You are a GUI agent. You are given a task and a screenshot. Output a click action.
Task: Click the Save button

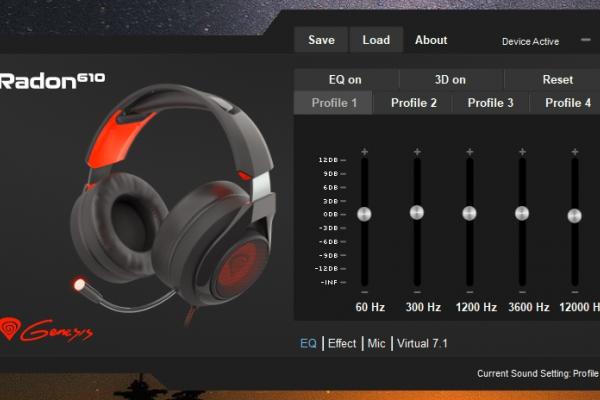coord(321,40)
